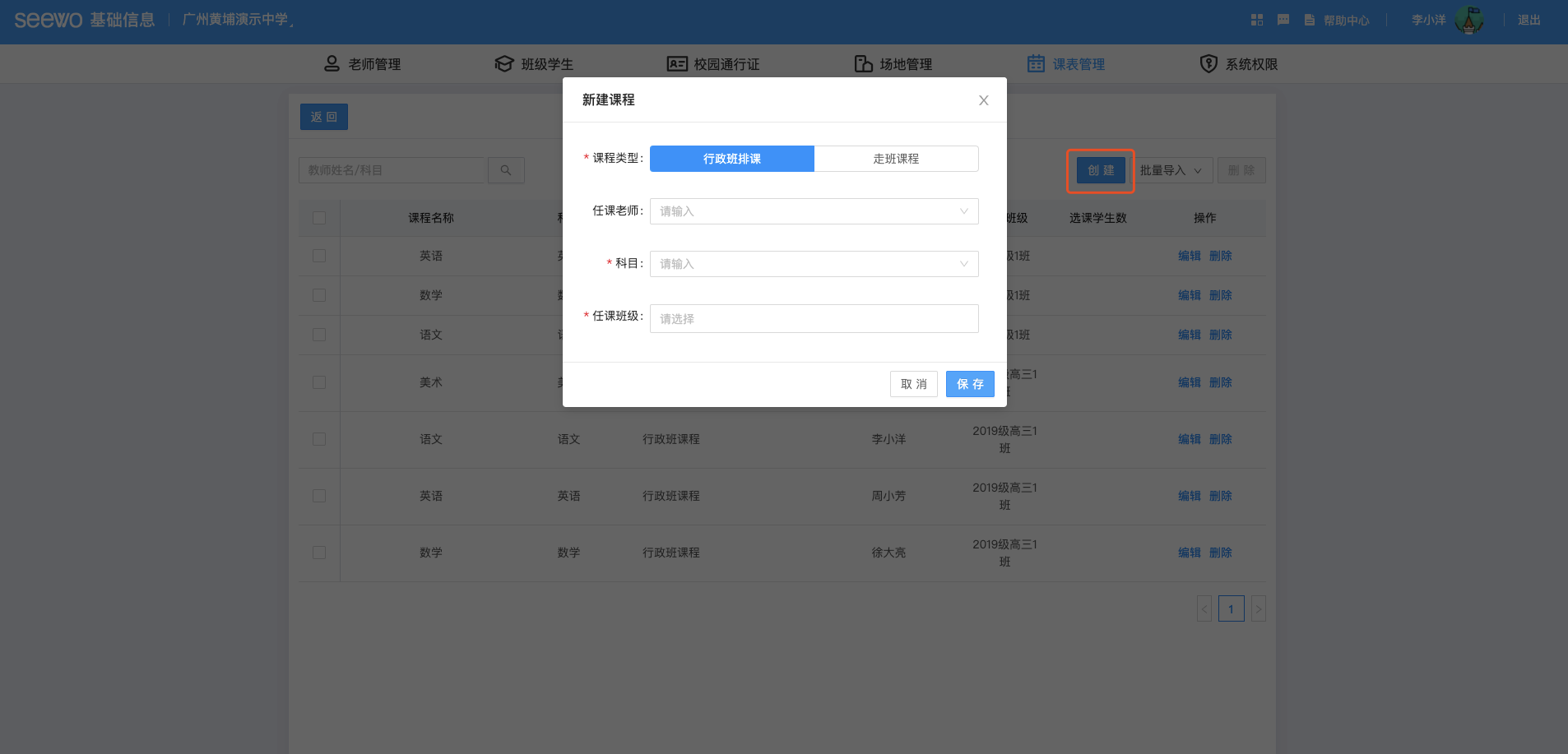
Task: Click 删除 in first 英语 row
Action: [1221, 256]
